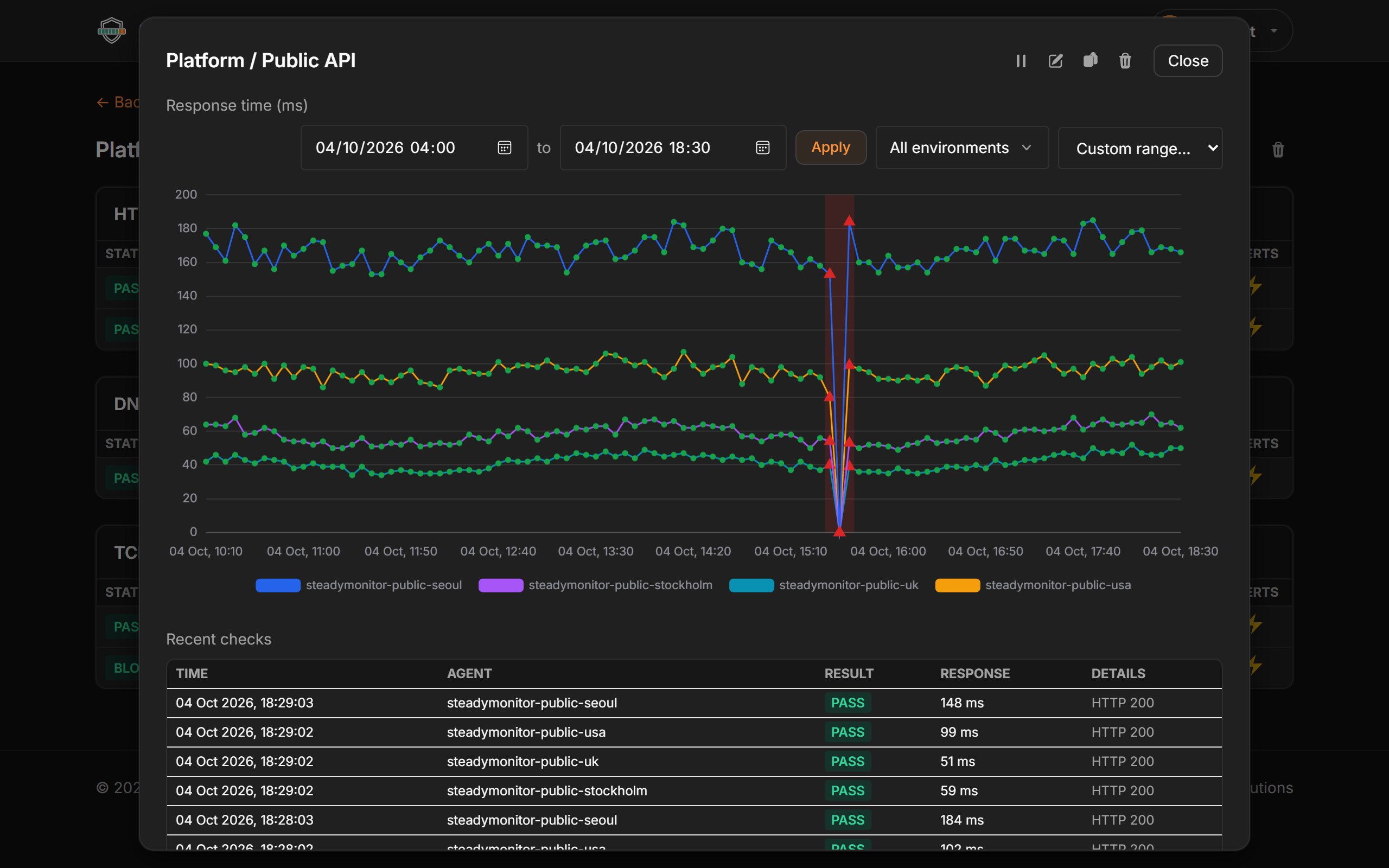Click the red failure marker at zero
The image size is (1389, 868).
(839, 532)
